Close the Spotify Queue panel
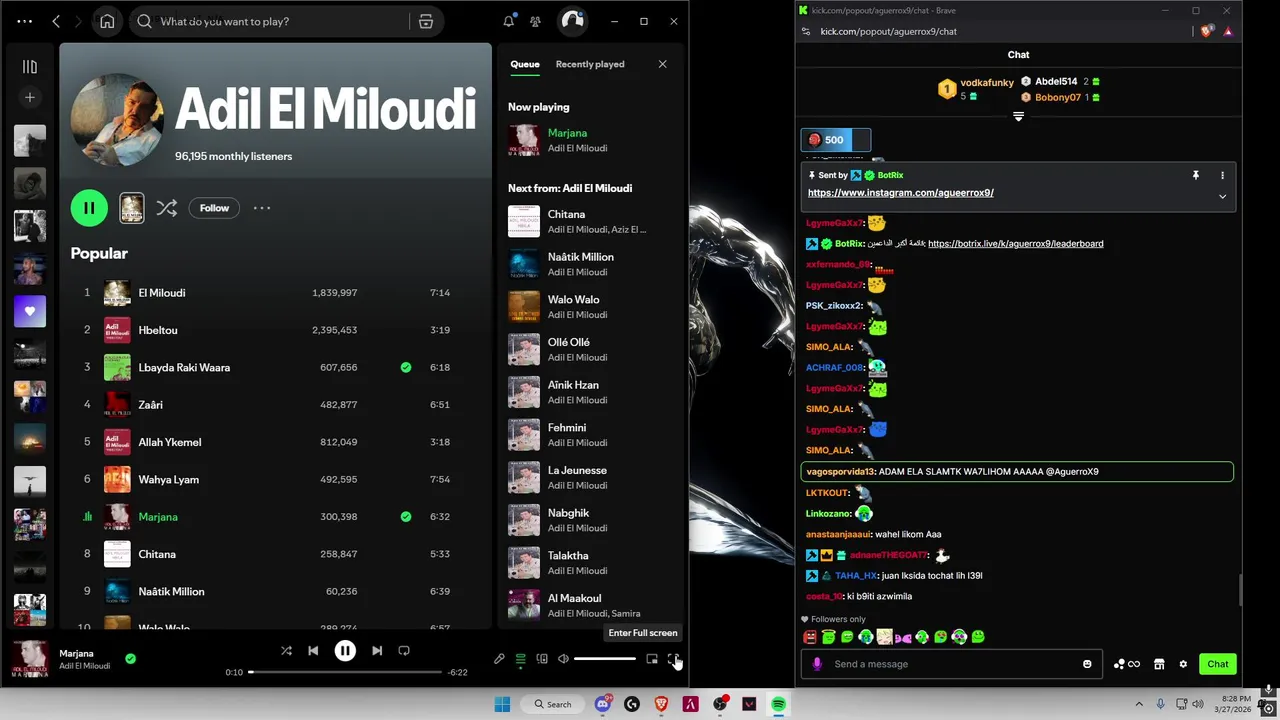 [x=662, y=64]
